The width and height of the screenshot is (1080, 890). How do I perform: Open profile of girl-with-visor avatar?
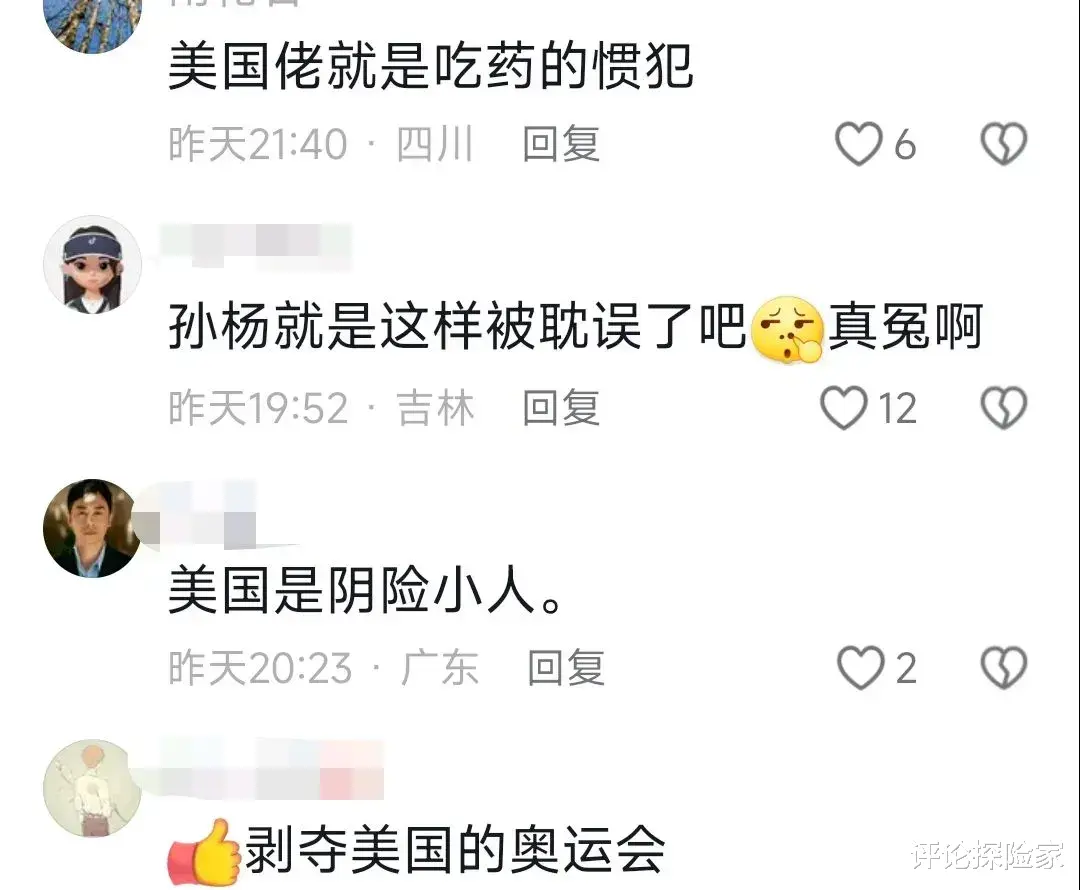[x=92, y=265]
